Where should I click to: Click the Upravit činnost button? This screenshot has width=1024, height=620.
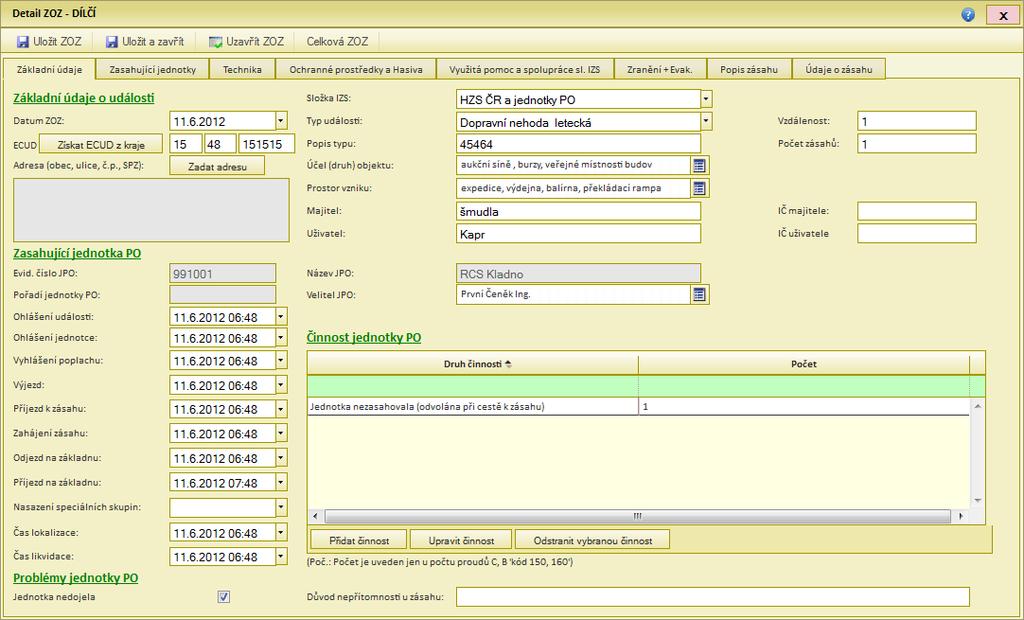point(461,540)
